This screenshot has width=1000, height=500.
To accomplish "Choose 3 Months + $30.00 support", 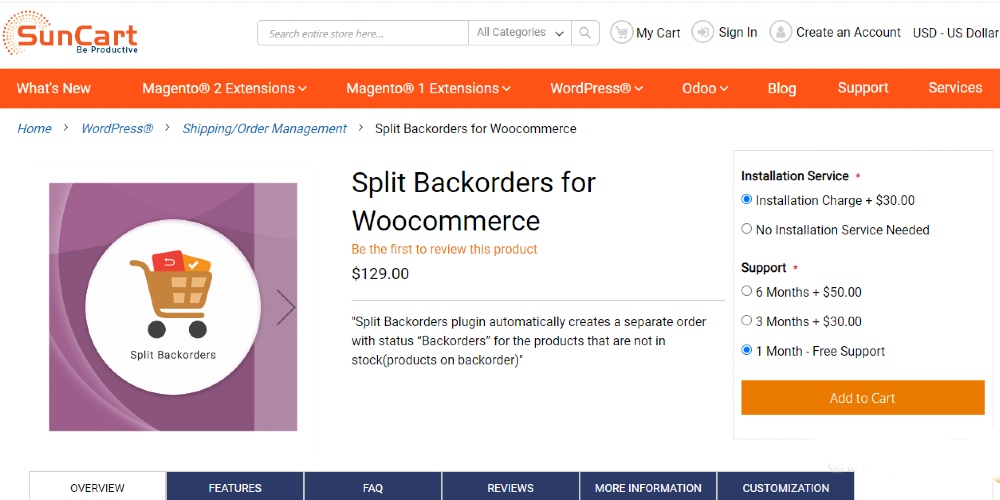I will pos(747,321).
